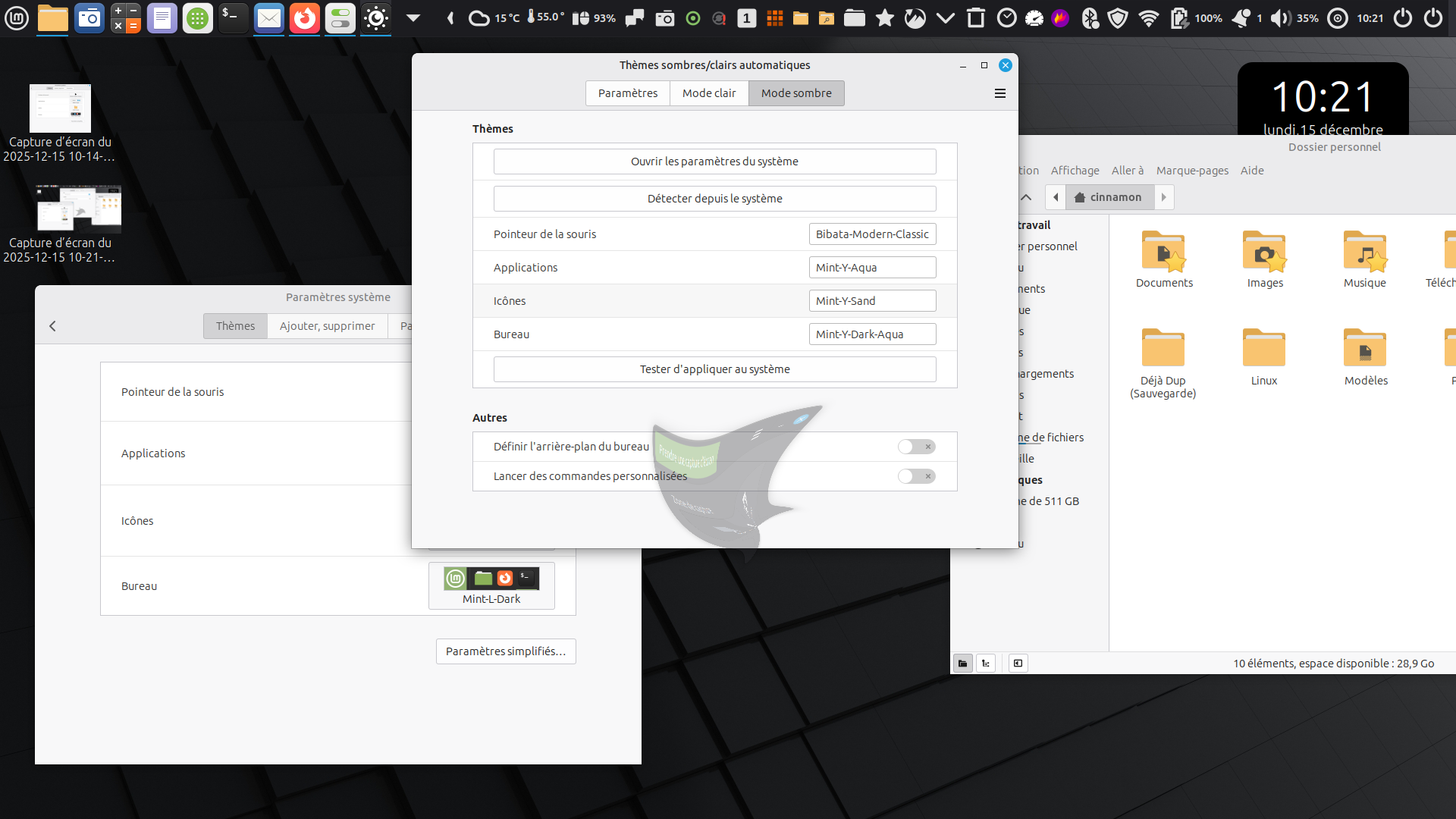This screenshot has height=819, width=1456.
Task: Click the 'Paramètres simplifiés…' button
Action: [x=506, y=651]
